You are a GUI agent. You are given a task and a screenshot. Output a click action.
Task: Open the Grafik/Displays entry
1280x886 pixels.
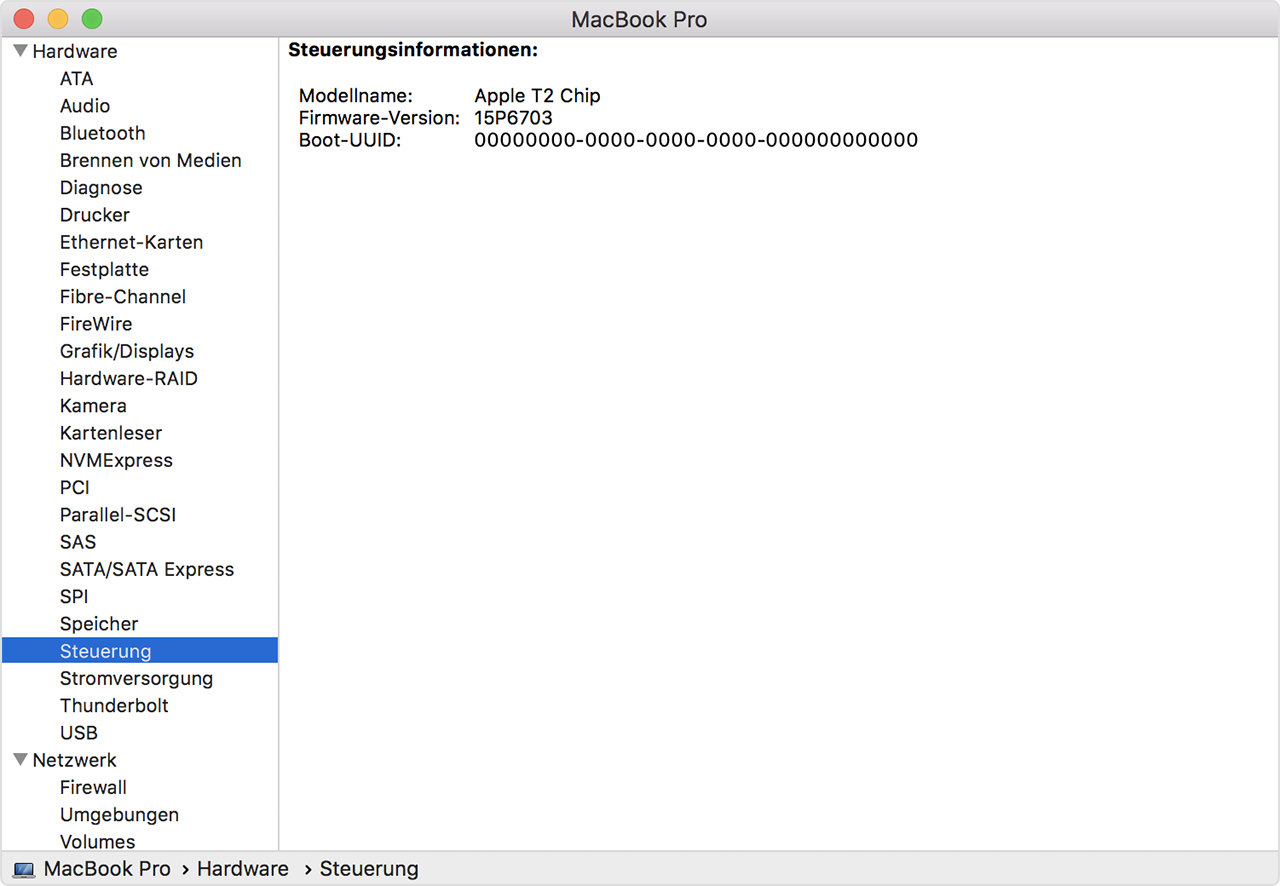tap(126, 351)
